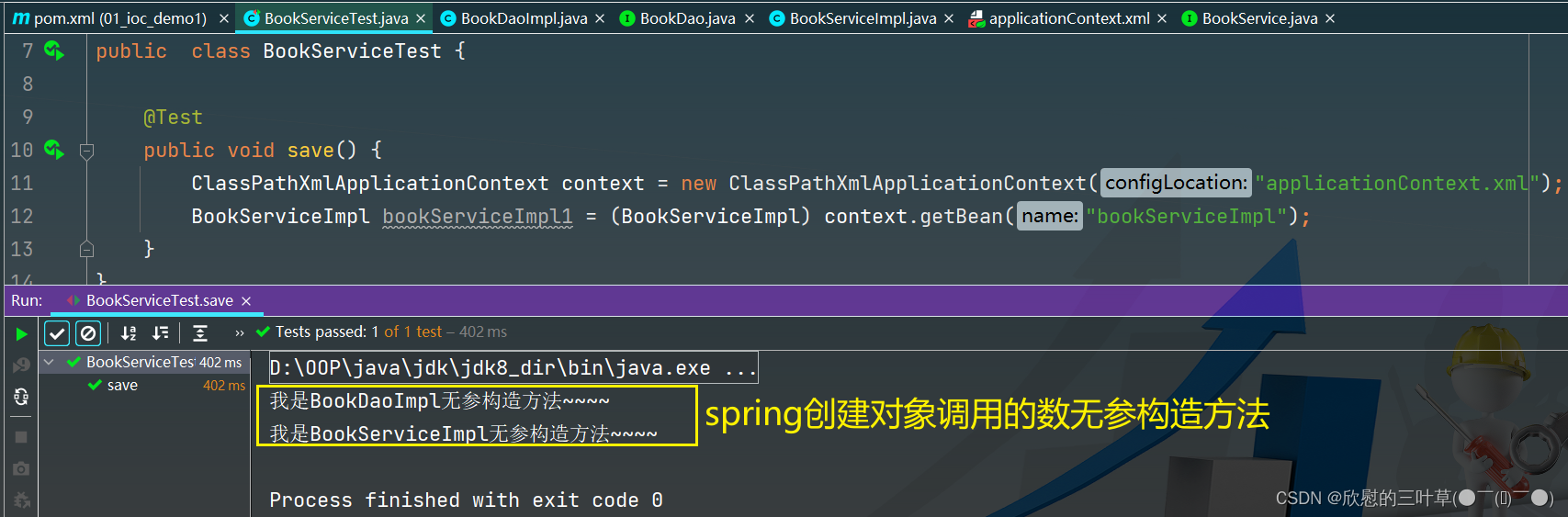1568x517 pixels.
Task: Show more toolbar actions via double chevron
Action: (240, 333)
